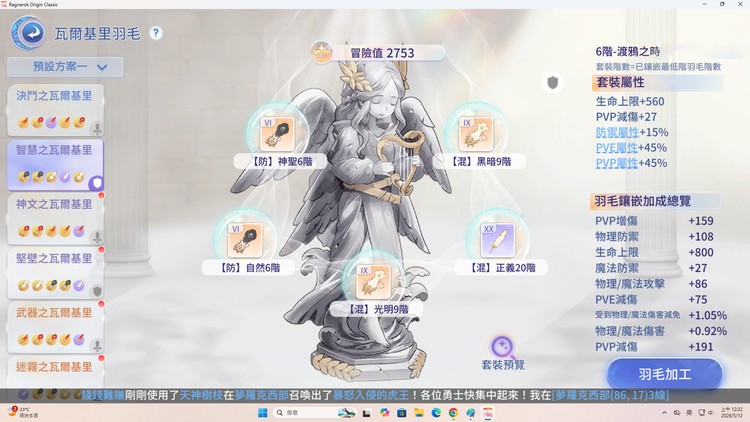Image resolution: width=750 pixels, height=422 pixels.
Task: Click the 【混】黑暗9階 label
Action: tap(480, 162)
